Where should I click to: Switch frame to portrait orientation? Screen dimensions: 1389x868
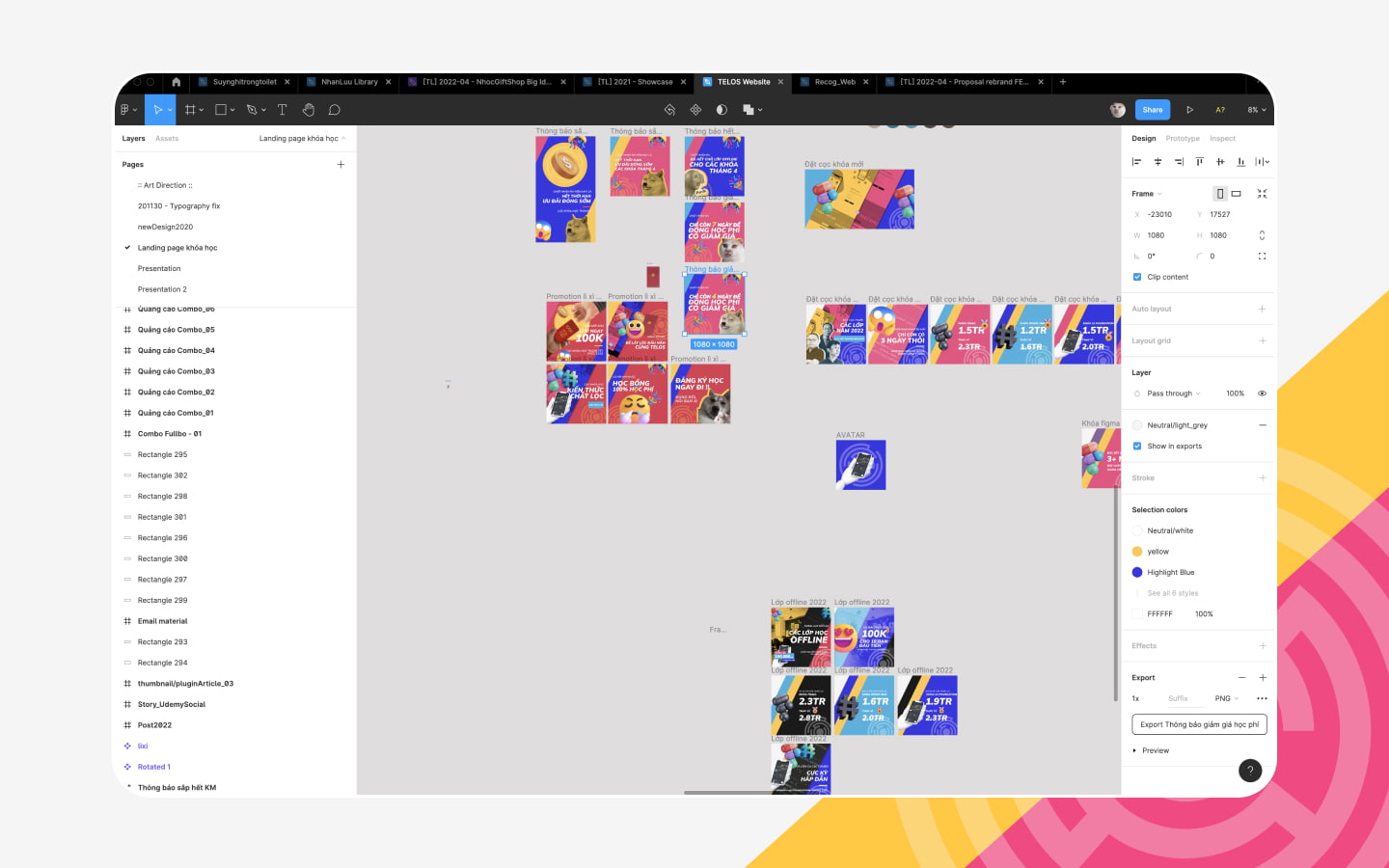(1220, 194)
